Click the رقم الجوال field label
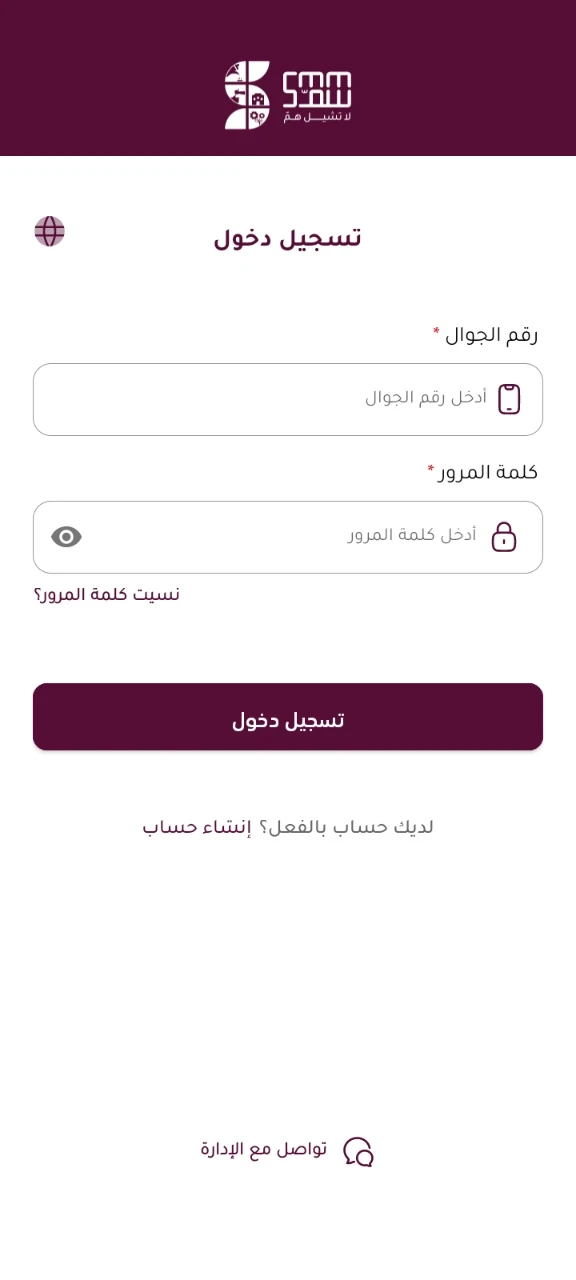The image size is (576, 1280). pos(492,335)
